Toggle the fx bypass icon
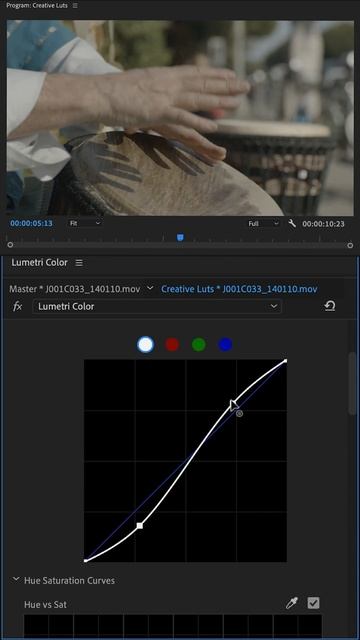 (18, 307)
